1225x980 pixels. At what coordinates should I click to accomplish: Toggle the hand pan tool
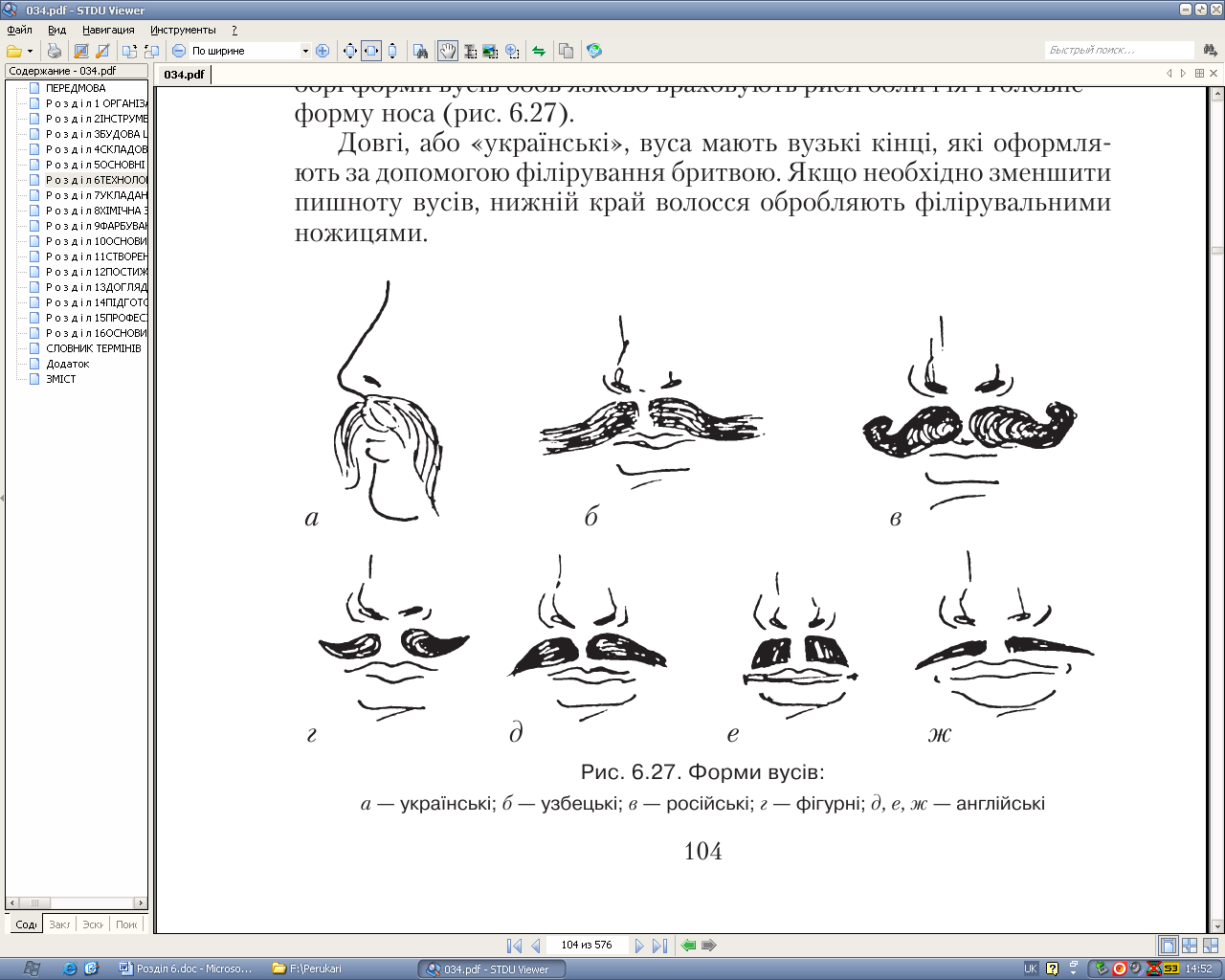(448, 51)
